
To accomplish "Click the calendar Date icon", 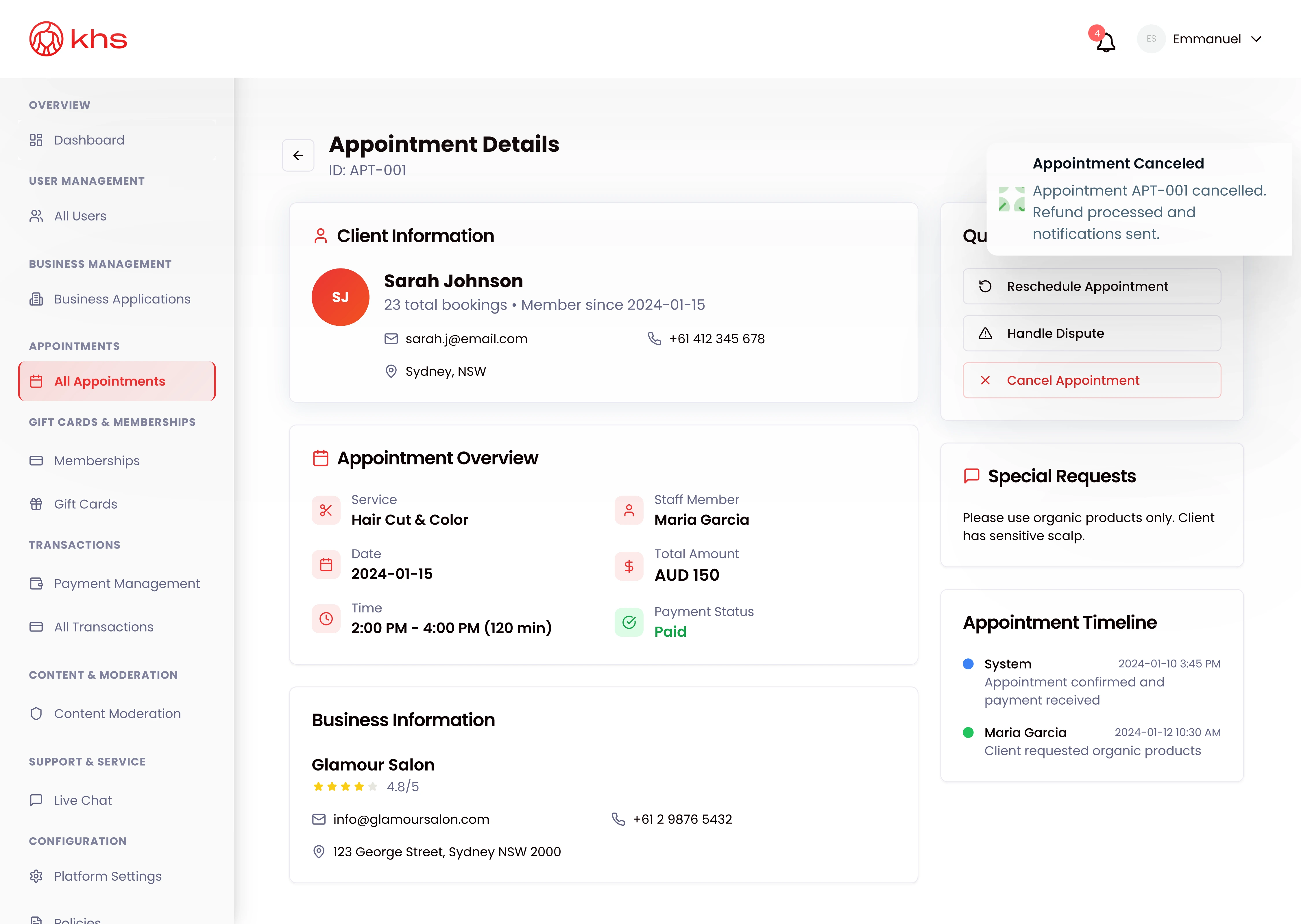I will click(x=326, y=564).
